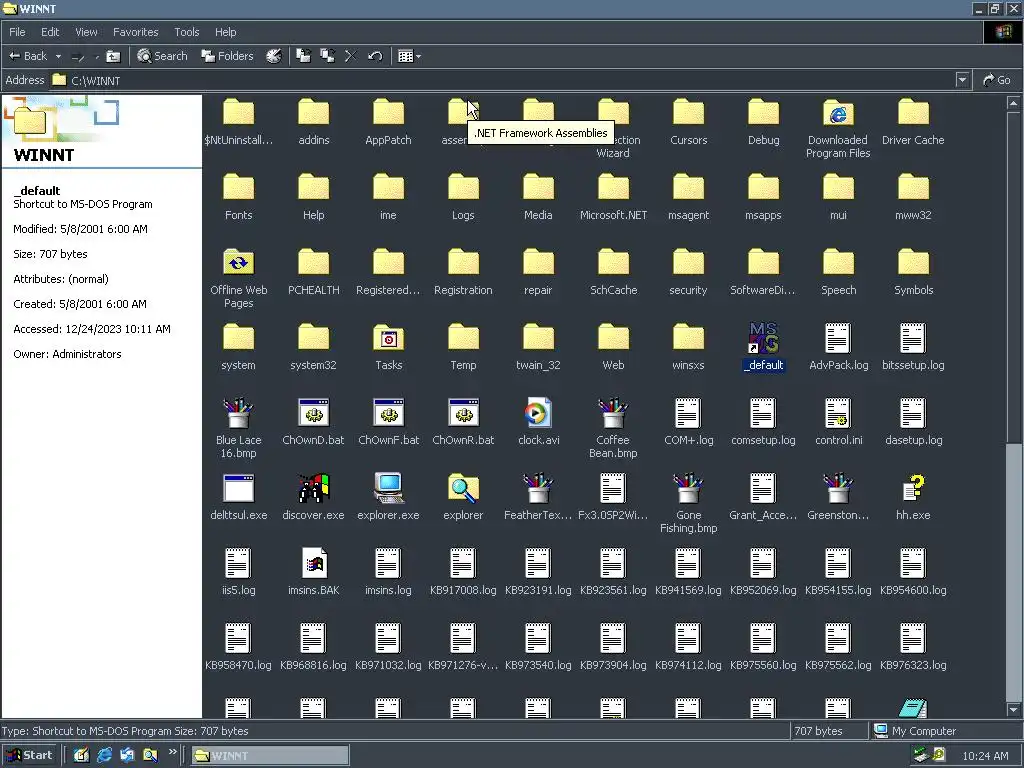Click in the C:\WINNT address field
Viewport: 1024px width, 768px height.
coord(502,80)
